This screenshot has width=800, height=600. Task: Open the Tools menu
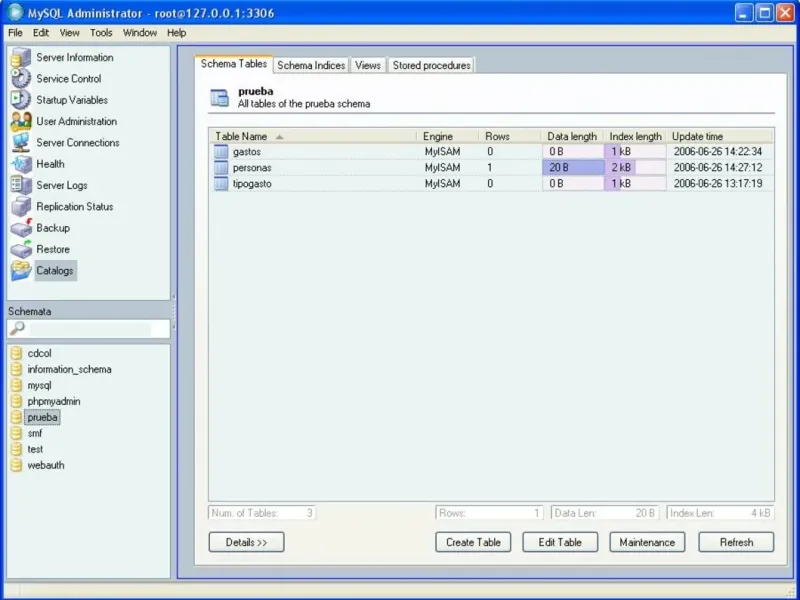[x=101, y=33]
